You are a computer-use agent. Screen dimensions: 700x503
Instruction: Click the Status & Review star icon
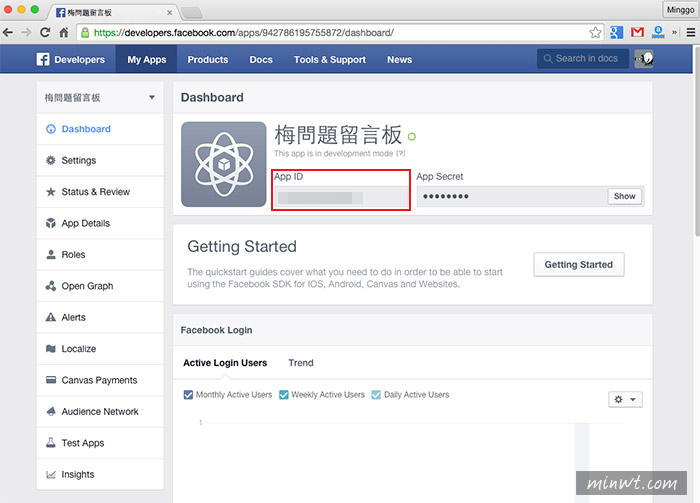(51, 192)
